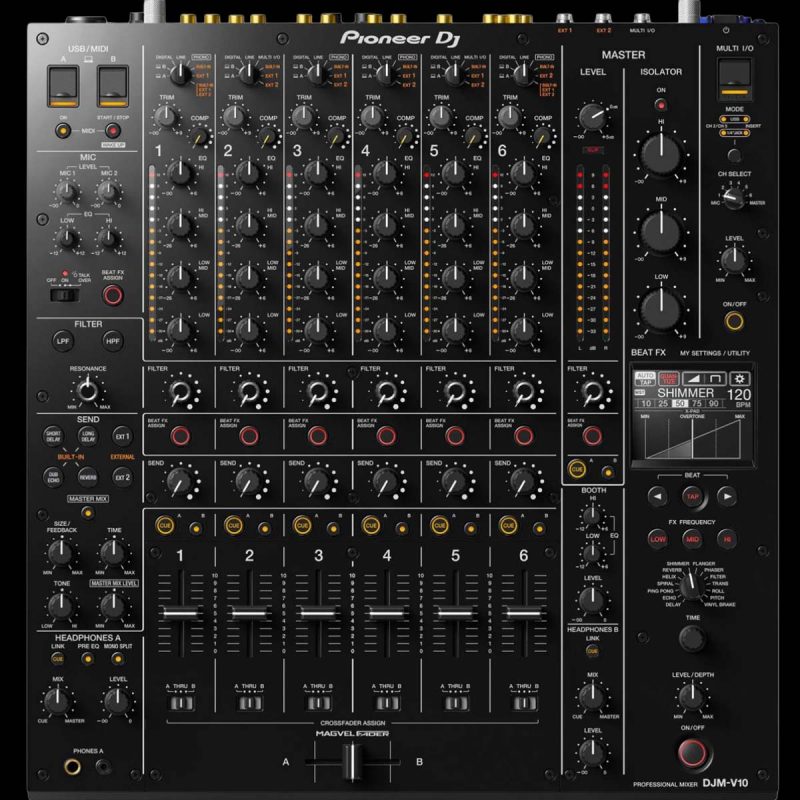Toggle the large Beat FX ON/OFF button
The width and height of the screenshot is (800, 800).
[692, 752]
